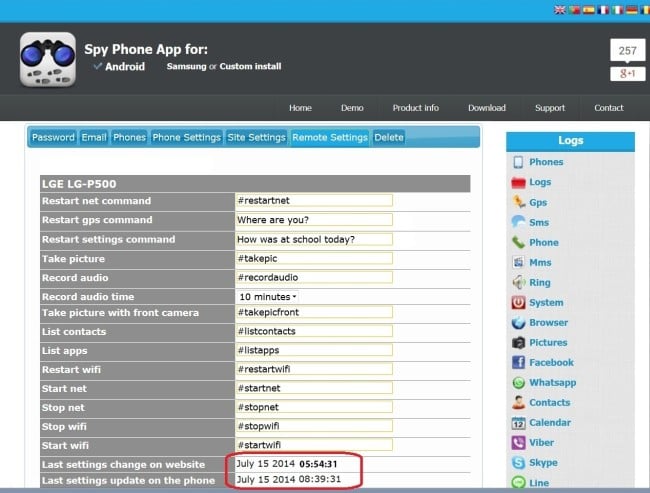Click the green Phone handset icon
The image size is (650, 493).
point(518,242)
